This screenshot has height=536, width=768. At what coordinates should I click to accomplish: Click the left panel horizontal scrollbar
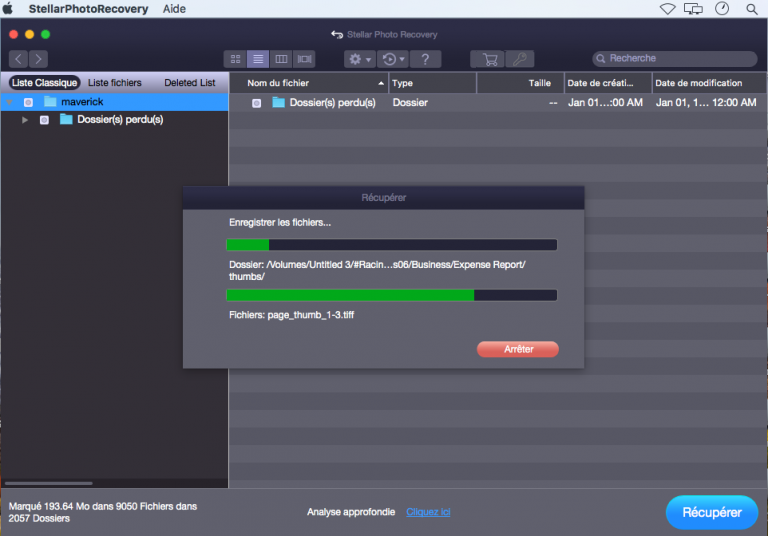point(48,483)
